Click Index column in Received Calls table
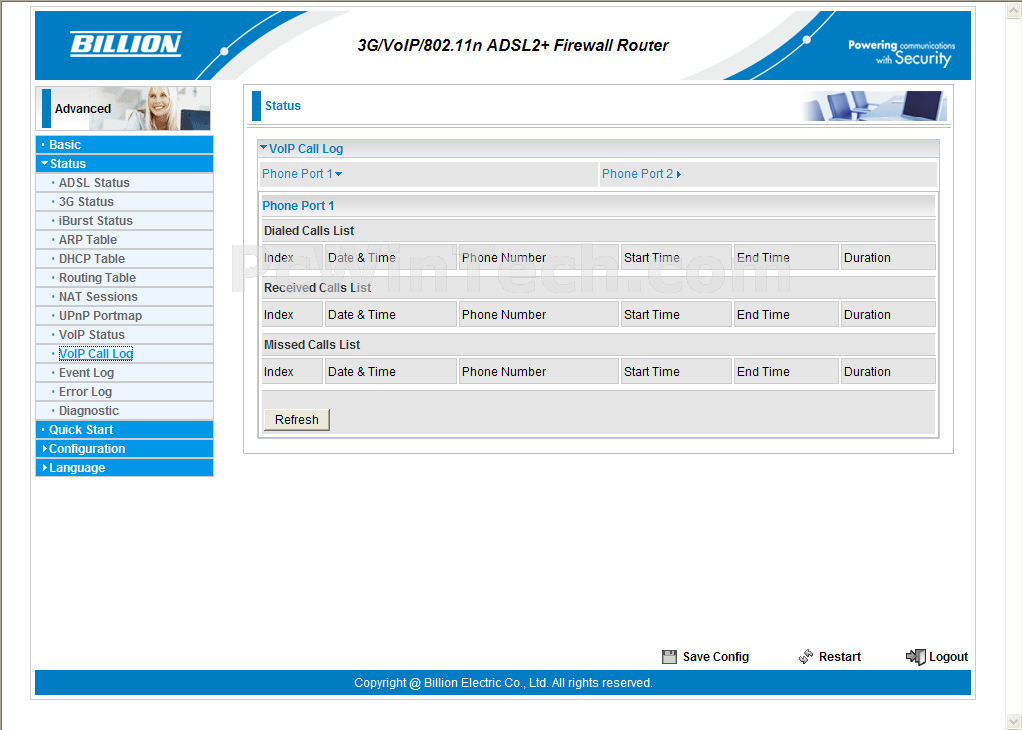This screenshot has height=730, width=1022. point(292,315)
